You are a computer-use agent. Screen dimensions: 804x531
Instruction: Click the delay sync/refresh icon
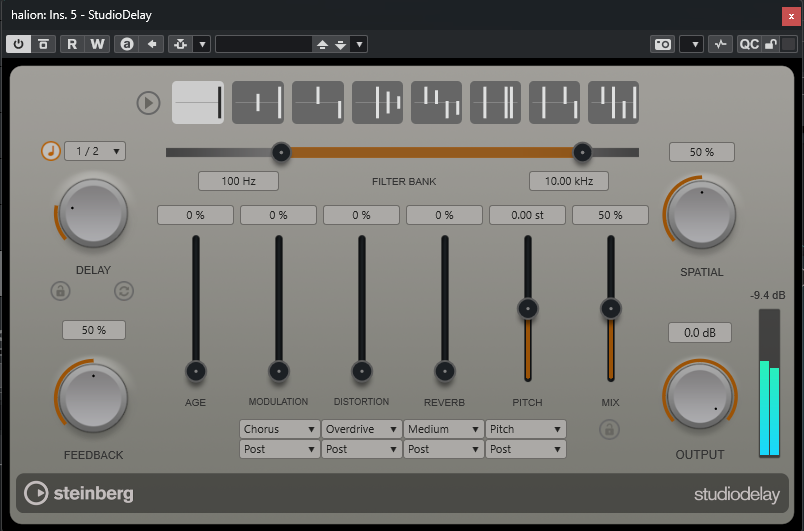tap(124, 291)
